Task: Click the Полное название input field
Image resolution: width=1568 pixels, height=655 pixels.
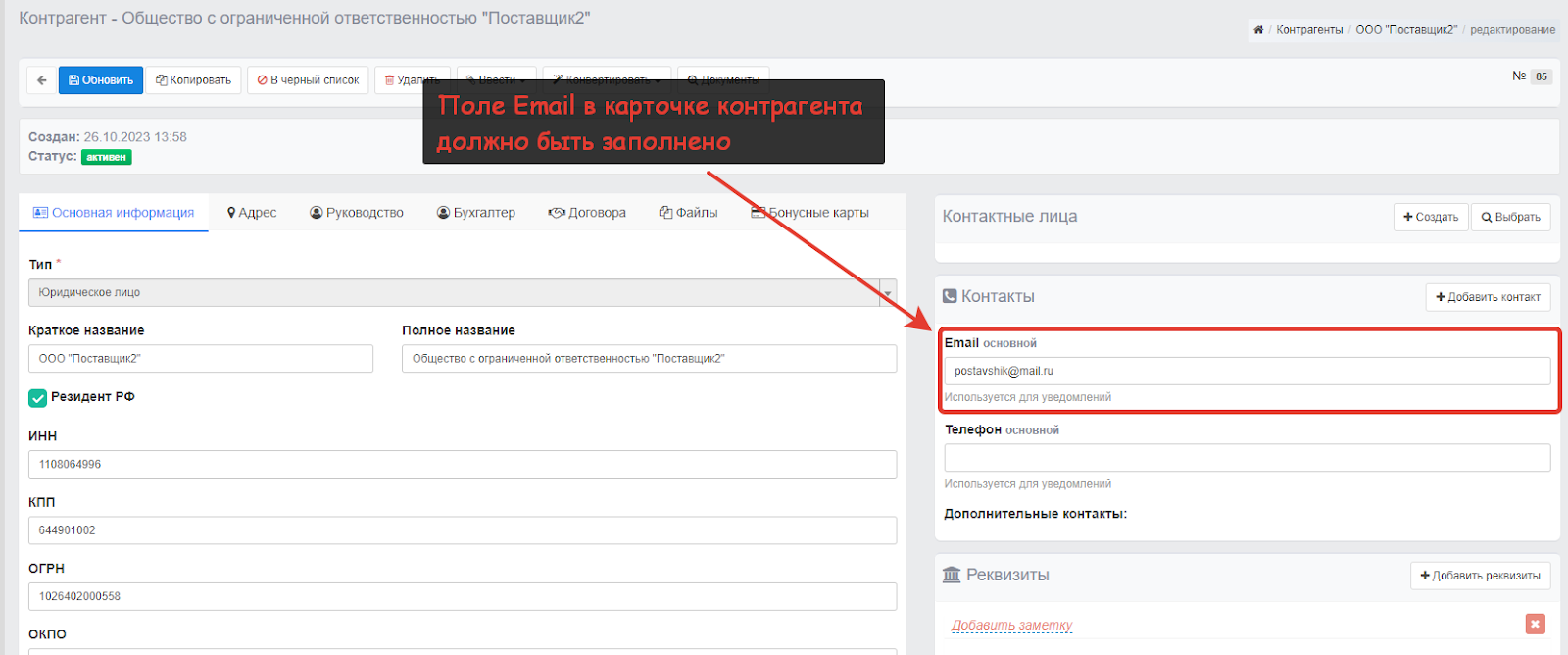Action: point(649,359)
